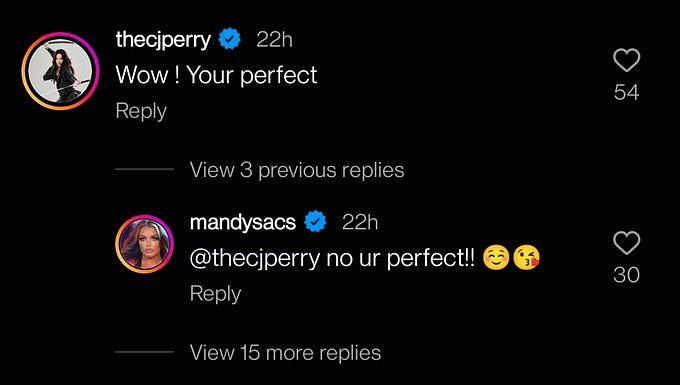
Task: Like thecjperry's comment with the heart icon
Action: pyautogui.click(x=627, y=60)
